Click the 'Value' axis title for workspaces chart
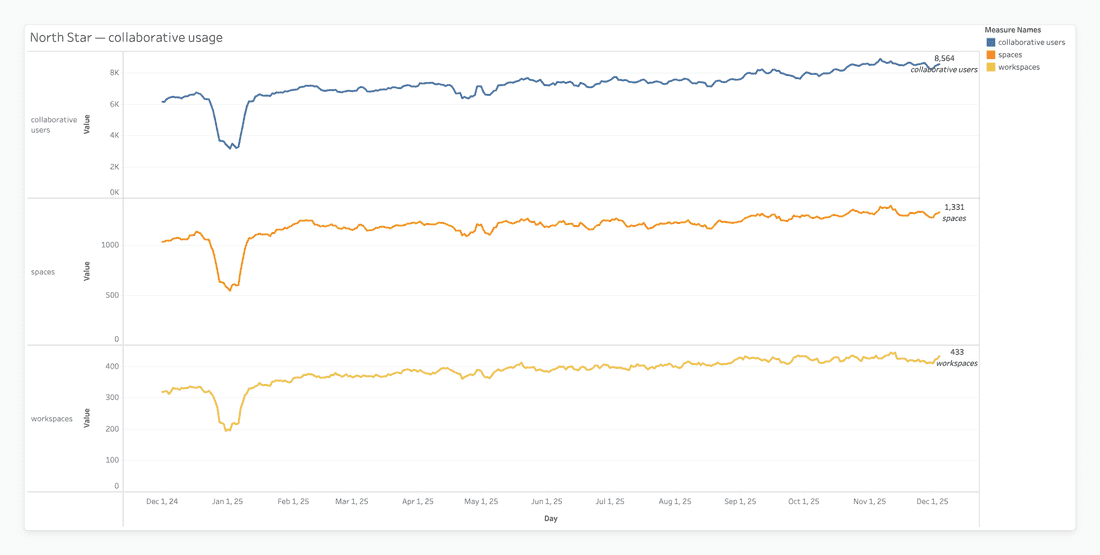 [87, 418]
